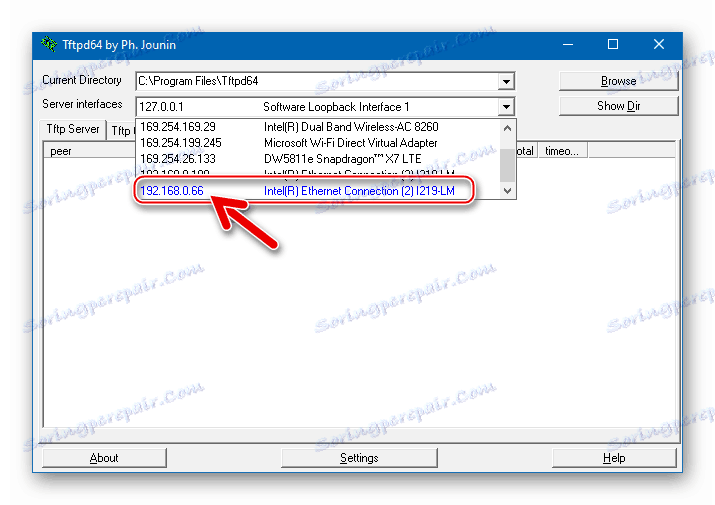Maximize the Tftpd64 window

click(x=613, y=45)
